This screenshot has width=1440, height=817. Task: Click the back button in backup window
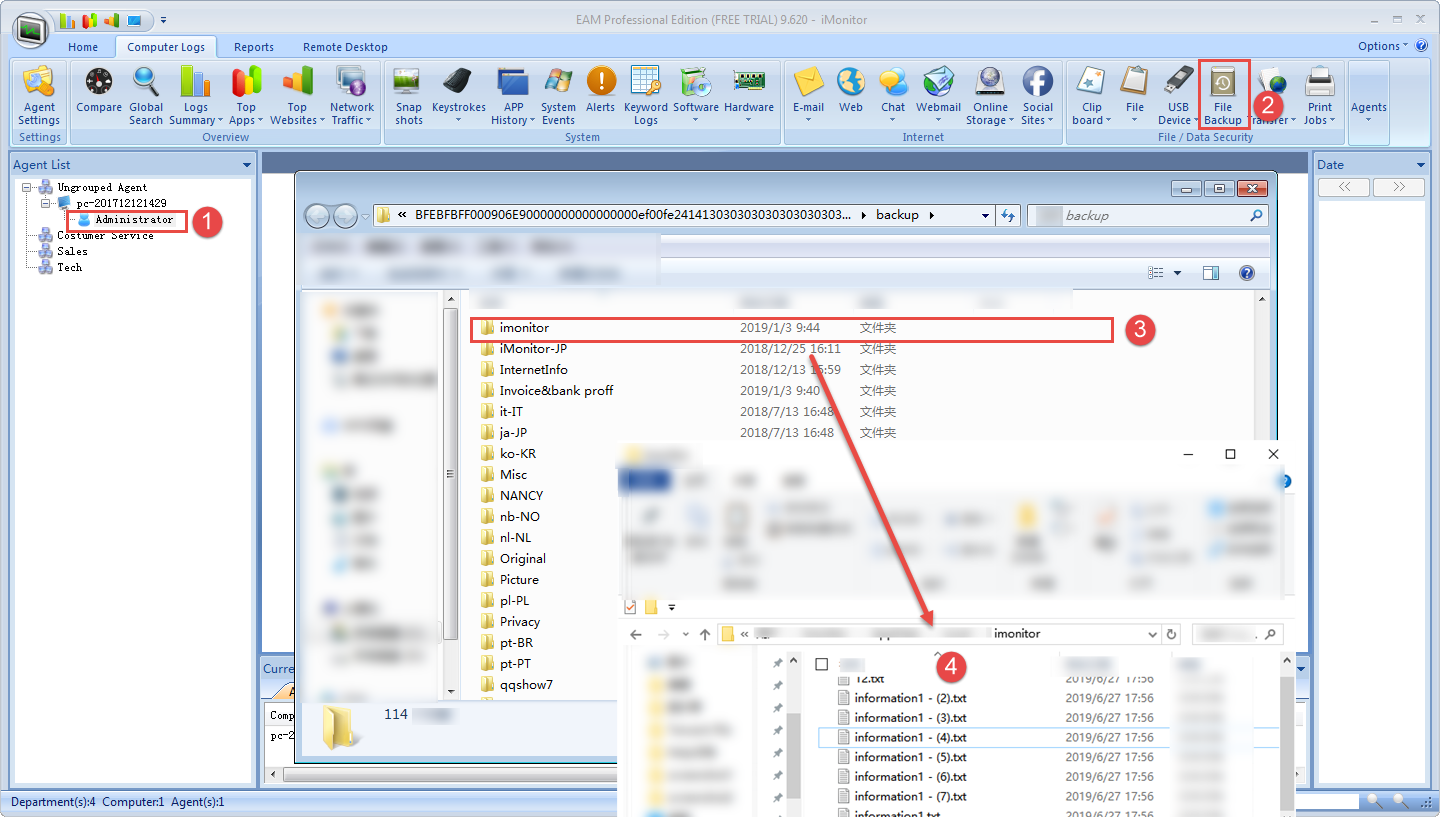(318, 215)
